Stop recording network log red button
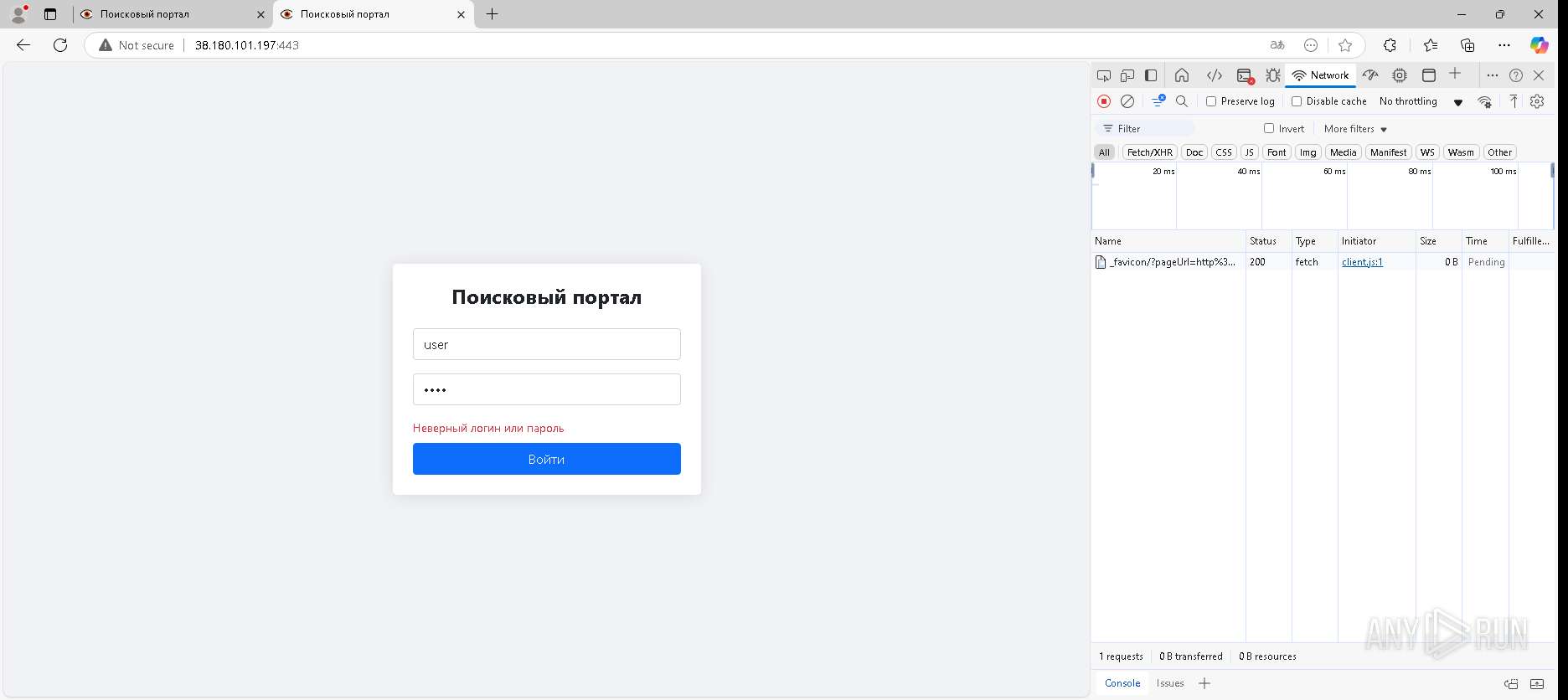 click(1104, 101)
